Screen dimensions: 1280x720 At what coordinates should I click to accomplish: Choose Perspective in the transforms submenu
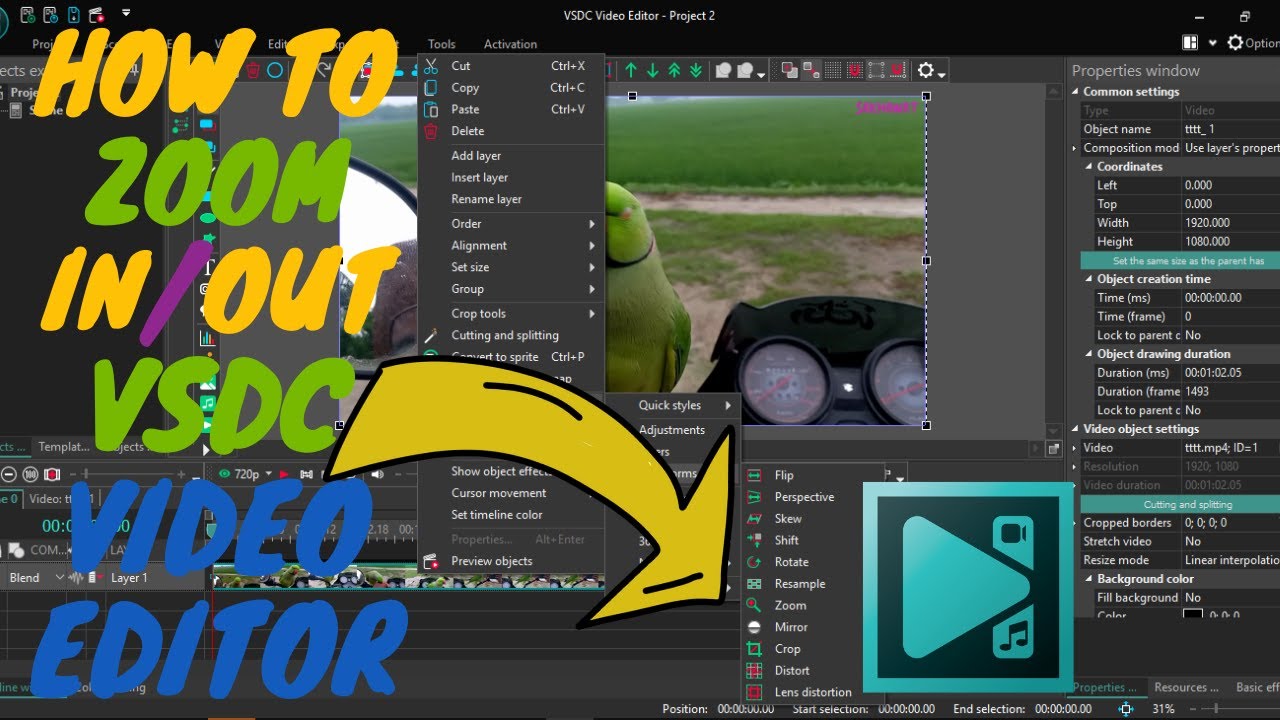point(804,497)
